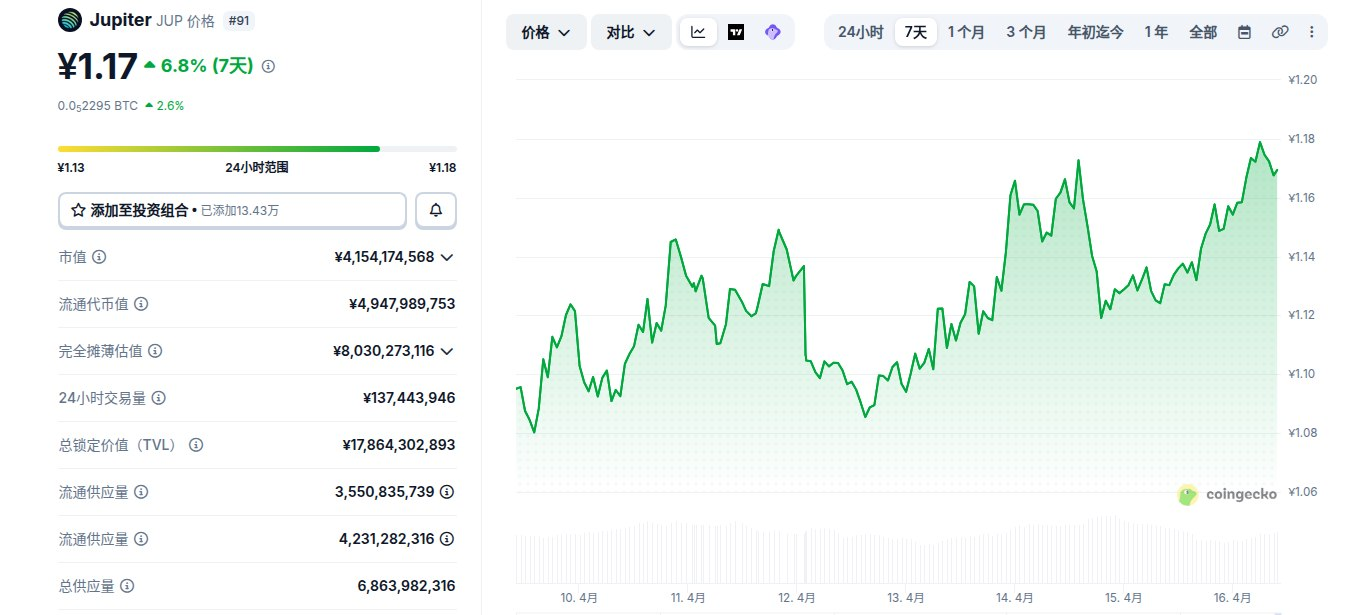Click the 添加至投资组合 button
This screenshot has height=615, width=1360.
click(232, 210)
